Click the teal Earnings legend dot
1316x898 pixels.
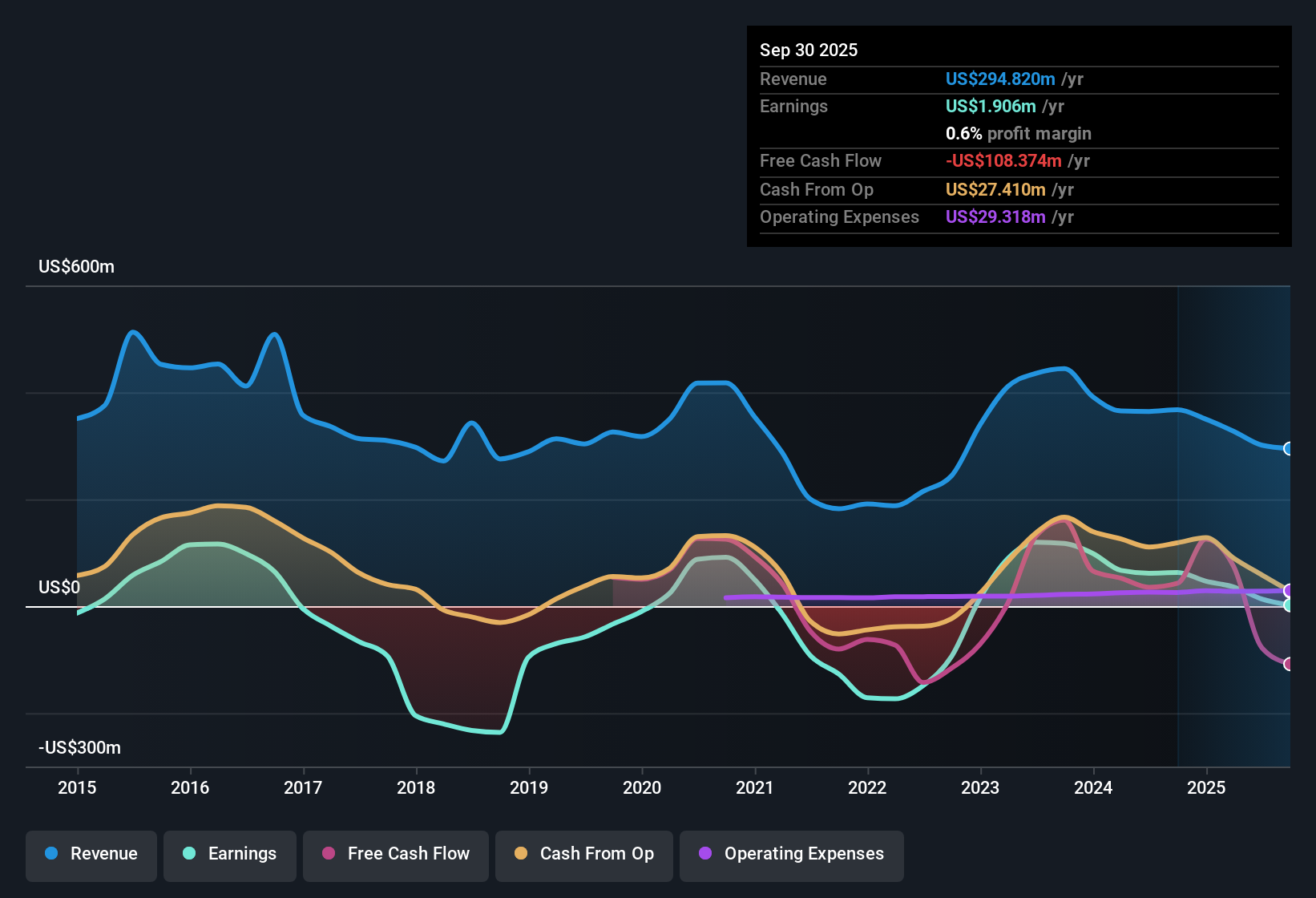coord(189,854)
